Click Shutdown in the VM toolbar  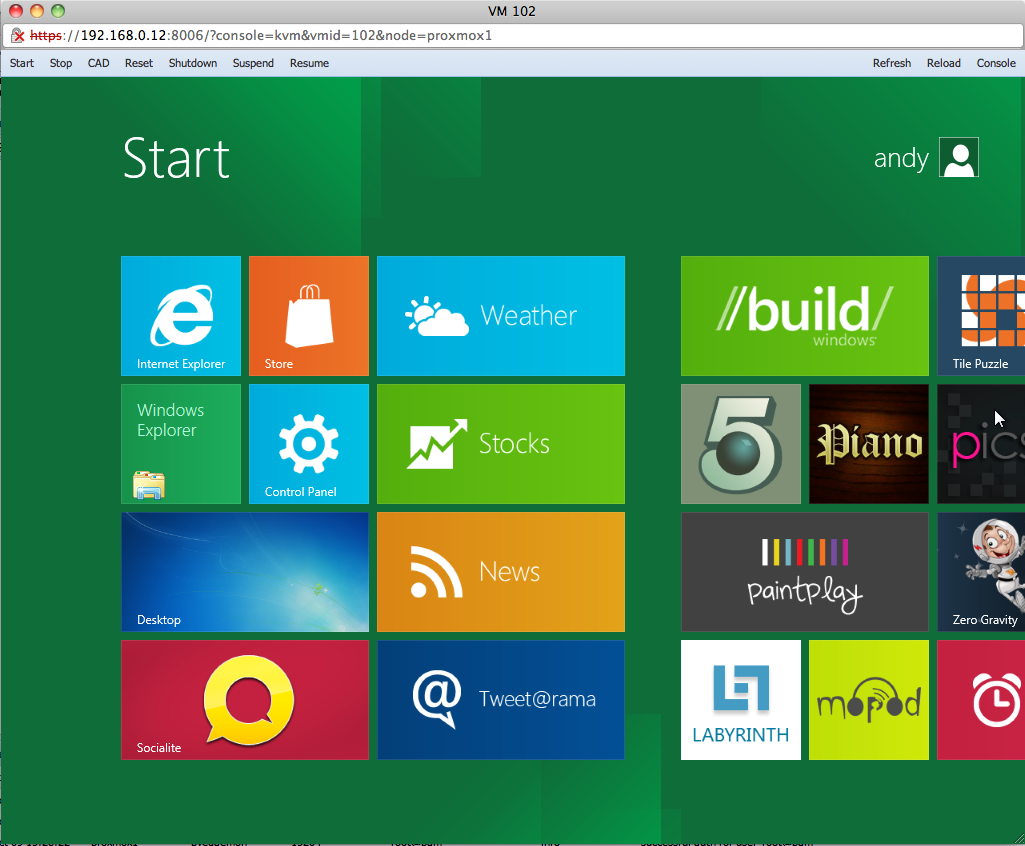point(193,63)
